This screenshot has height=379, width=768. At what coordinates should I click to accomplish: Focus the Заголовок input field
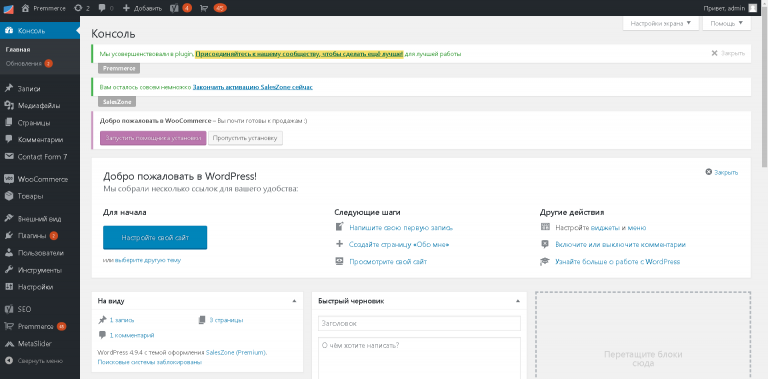[419, 324]
